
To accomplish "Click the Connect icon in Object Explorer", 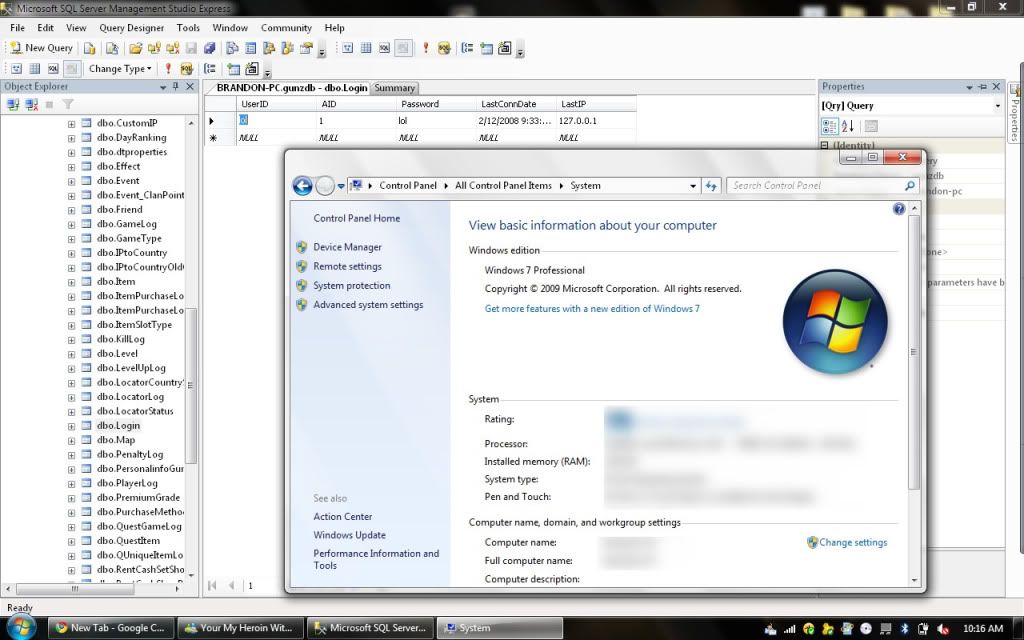I will (x=12, y=104).
